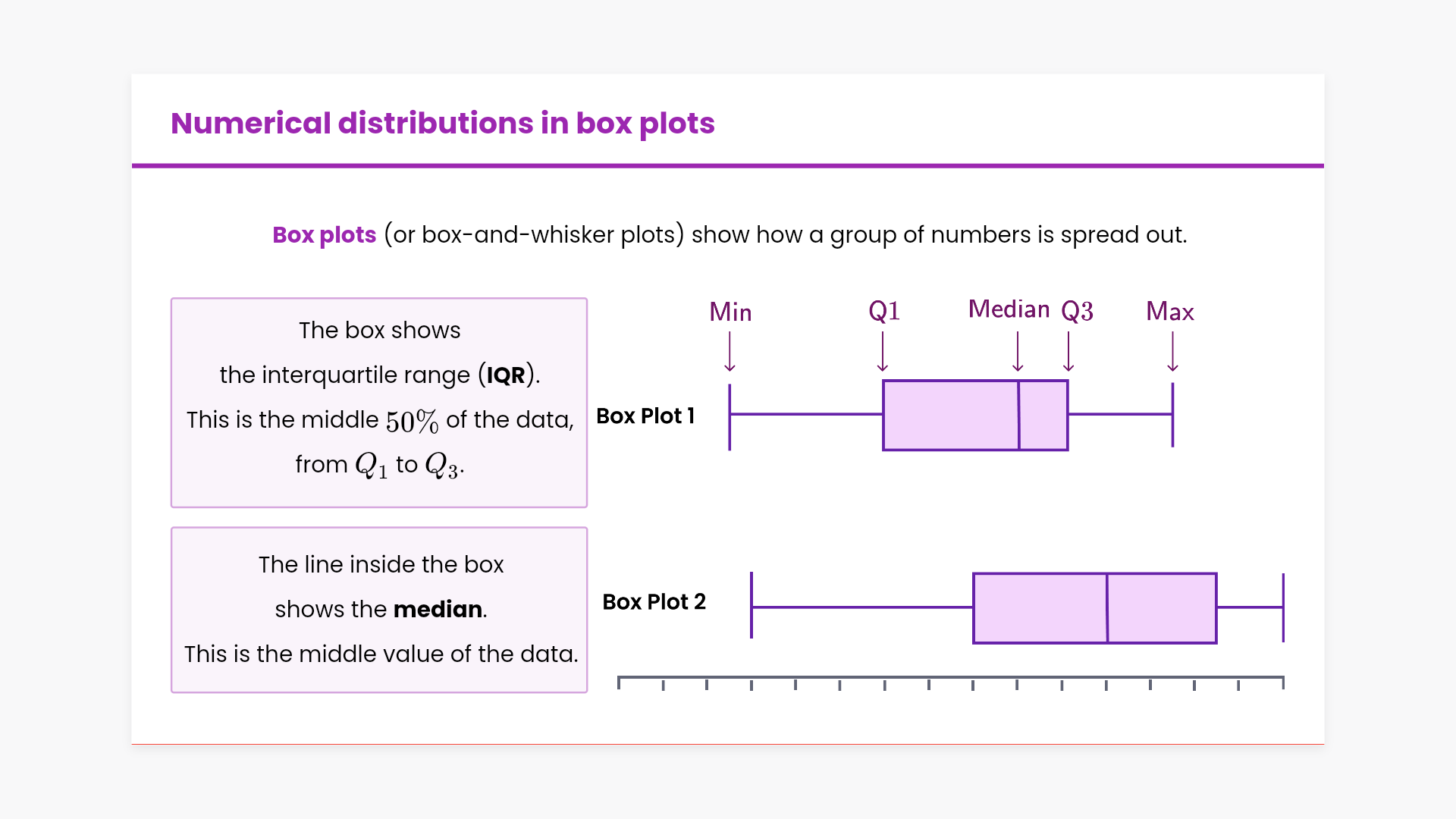Click the arrow below the Median label
This screenshot has height=819, width=1456.
[x=1018, y=352]
